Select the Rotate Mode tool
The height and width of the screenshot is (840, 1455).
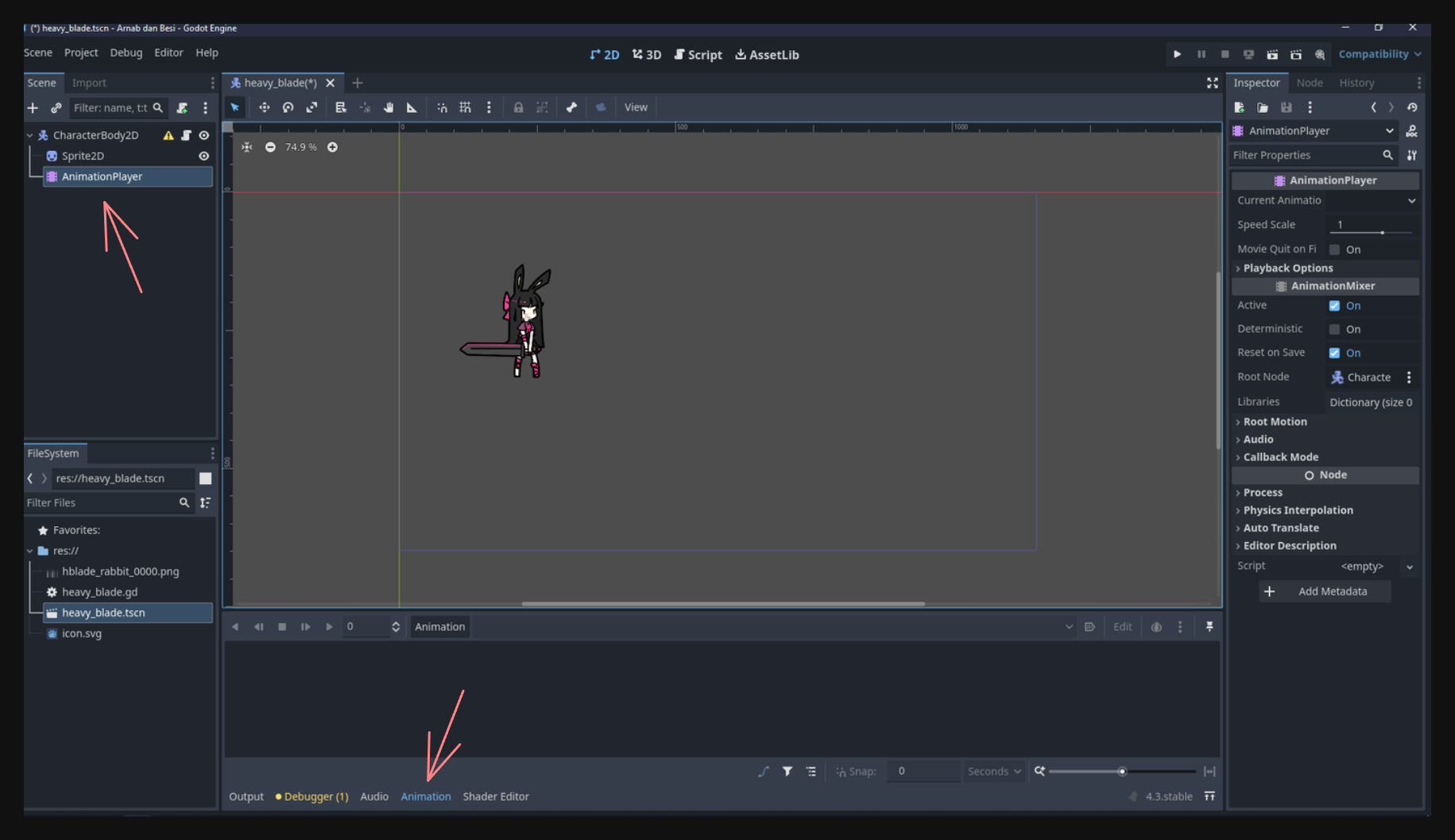point(288,107)
